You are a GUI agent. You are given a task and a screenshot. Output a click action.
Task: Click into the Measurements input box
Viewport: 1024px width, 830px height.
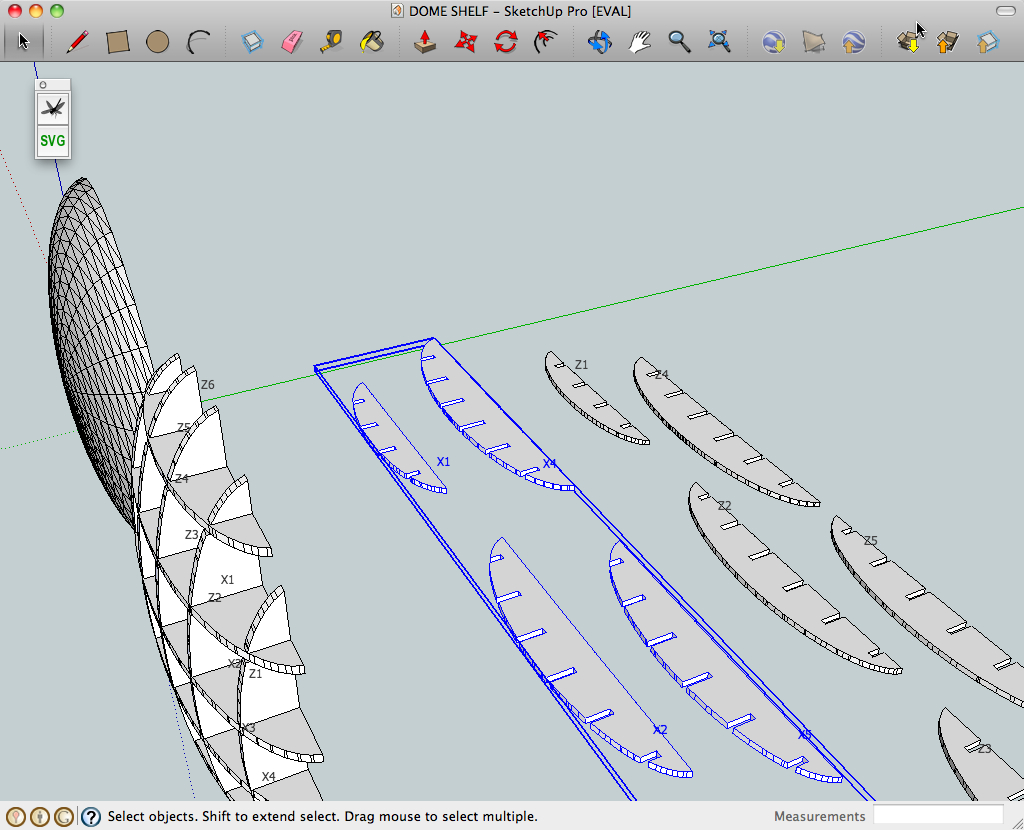(938, 816)
